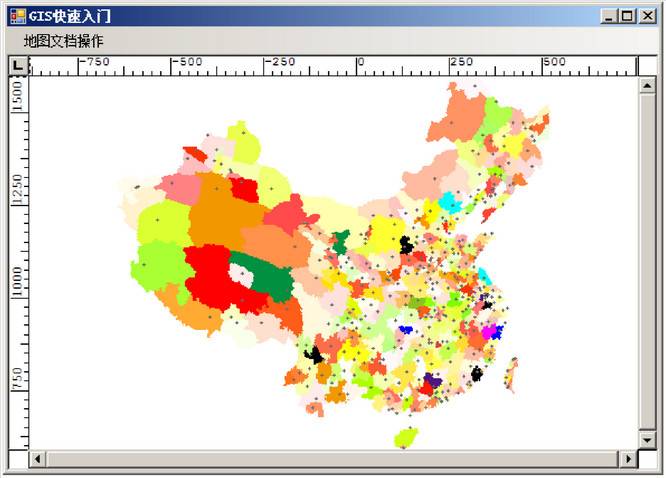
Task: Click the GIS快速入门 window title icon
Action: 18,16
